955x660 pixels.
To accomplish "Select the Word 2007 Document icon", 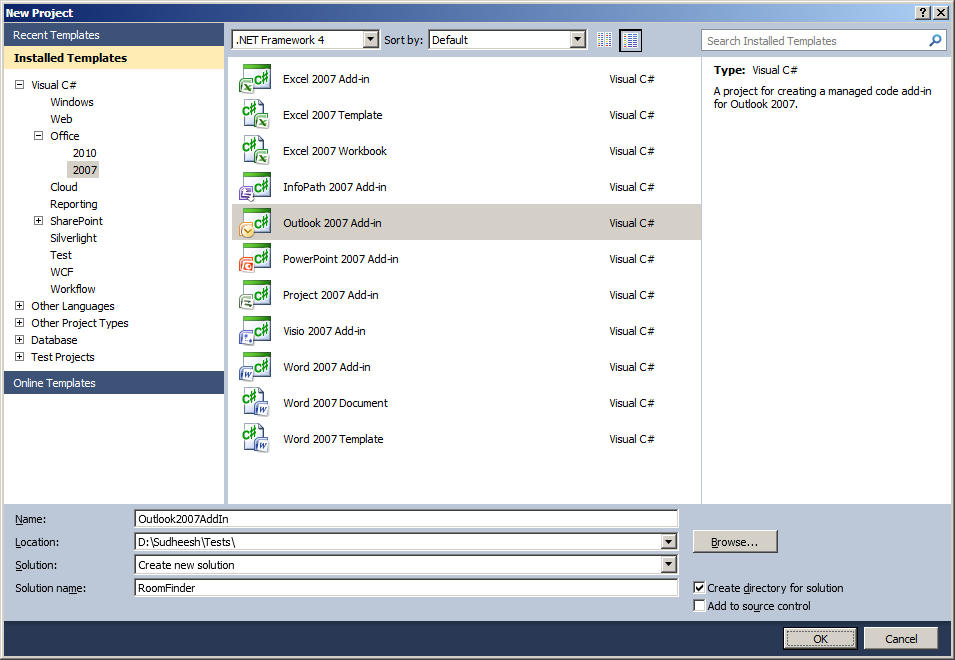I will tap(255, 402).
